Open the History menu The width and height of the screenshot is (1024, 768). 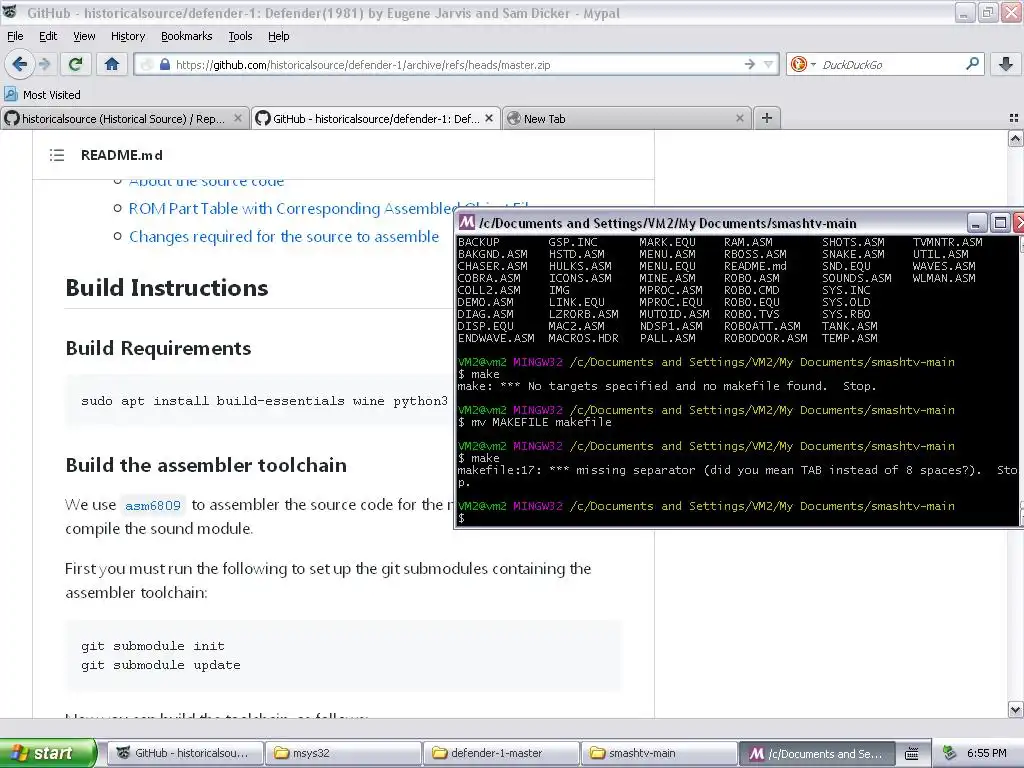[x=127, y=36]
